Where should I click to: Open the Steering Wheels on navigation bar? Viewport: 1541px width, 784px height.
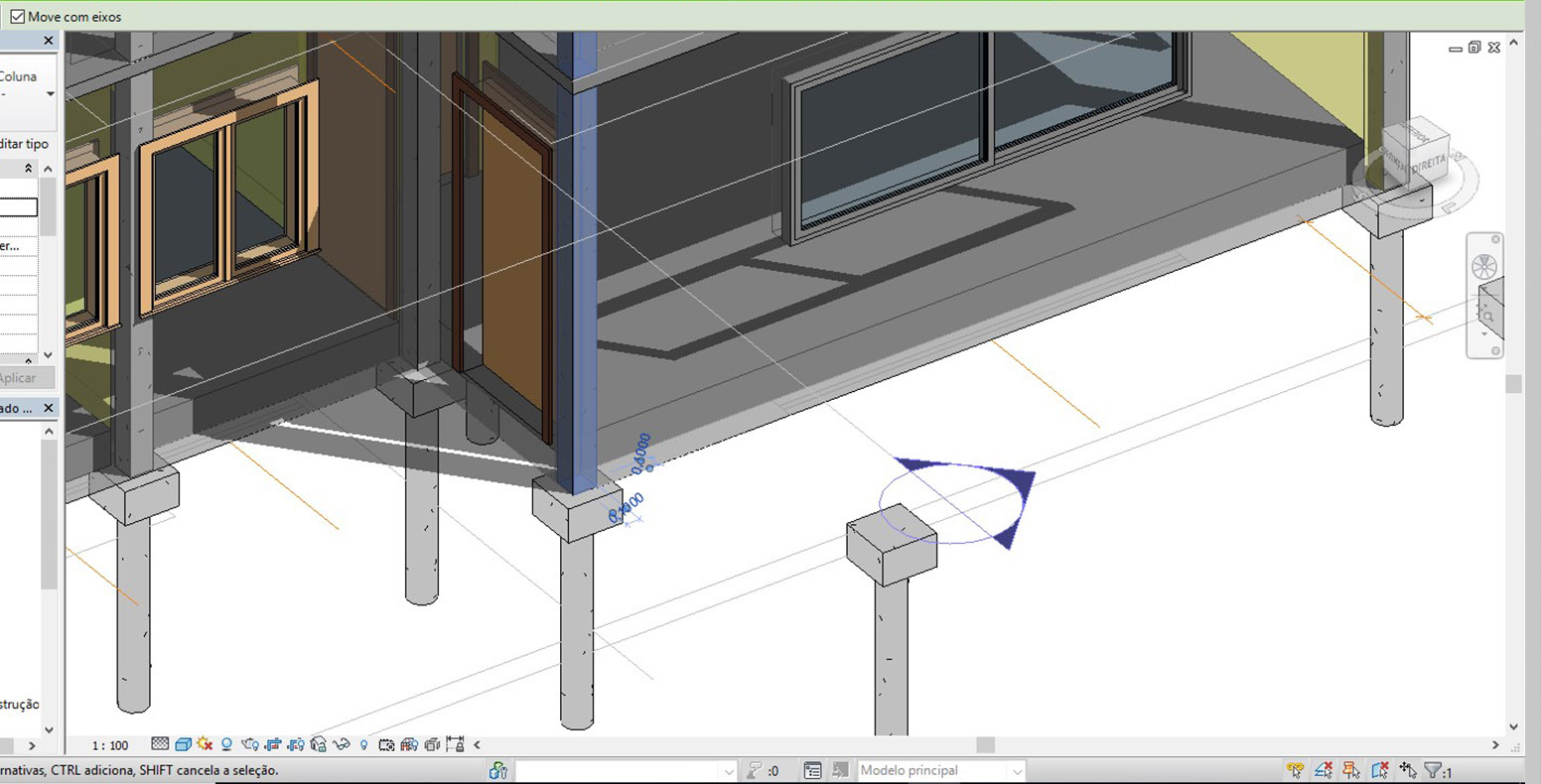point(1483,267)
